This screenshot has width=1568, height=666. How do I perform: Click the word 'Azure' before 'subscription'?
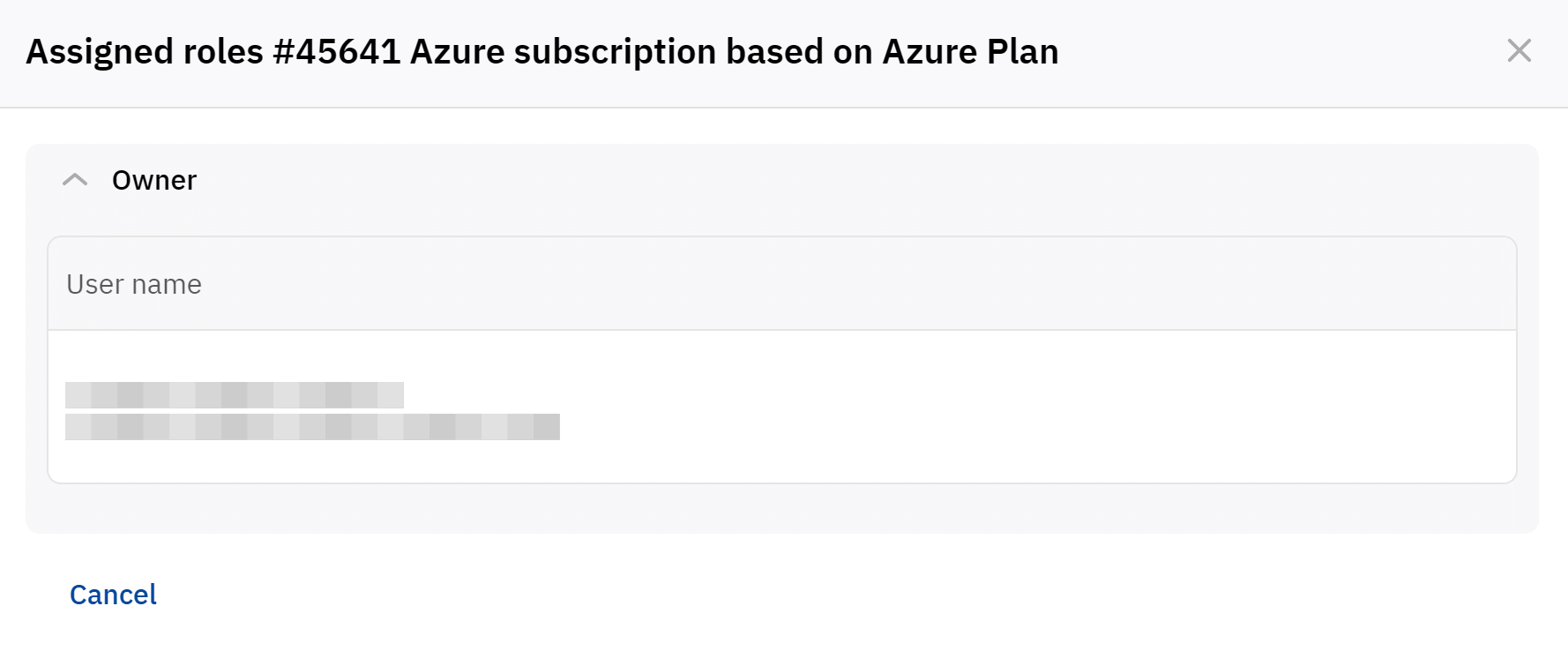click(x=457, y=52)
